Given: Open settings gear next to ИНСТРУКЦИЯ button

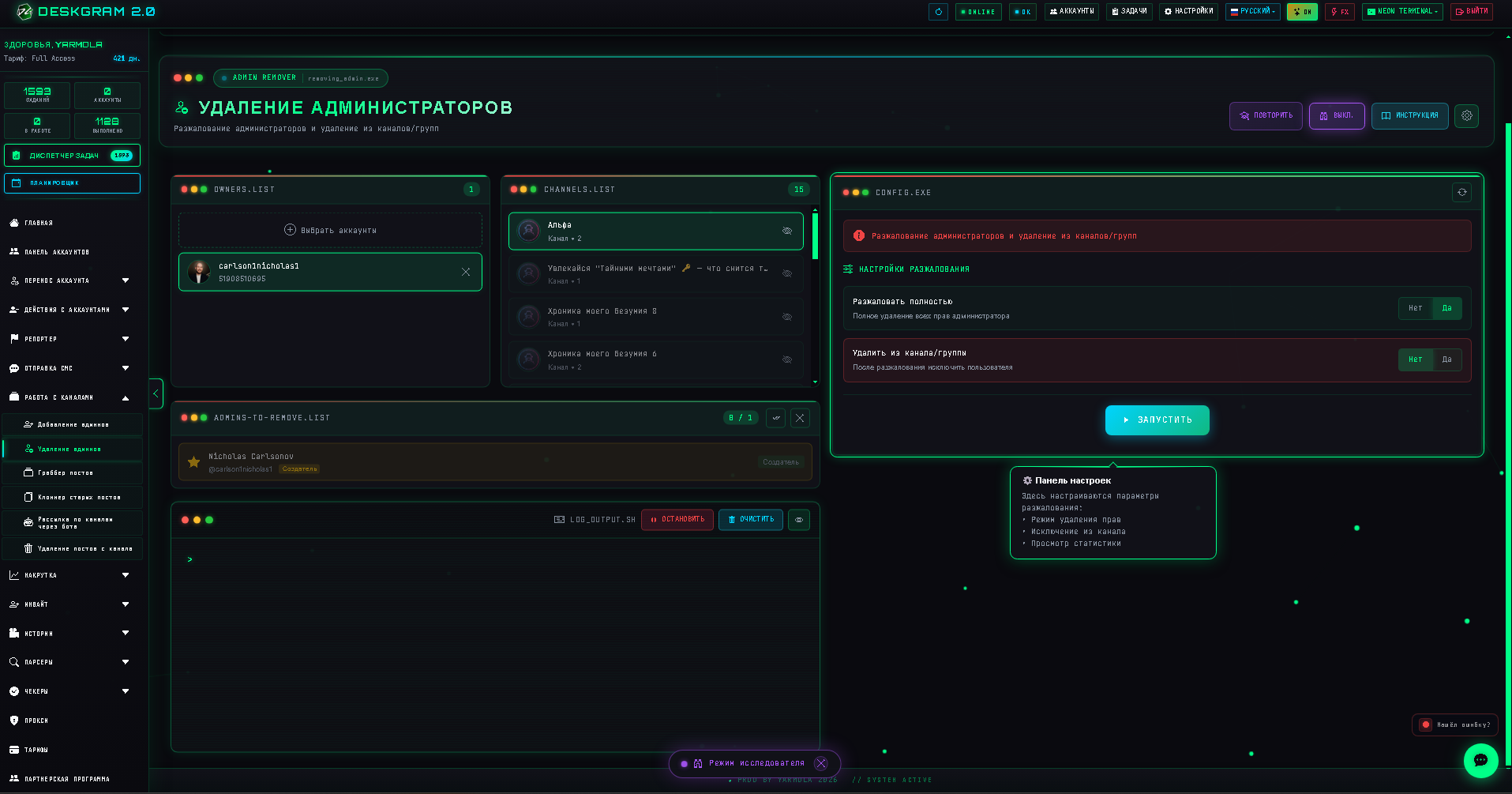Looking at the screenshot, I should click(x=1466, y=115).
